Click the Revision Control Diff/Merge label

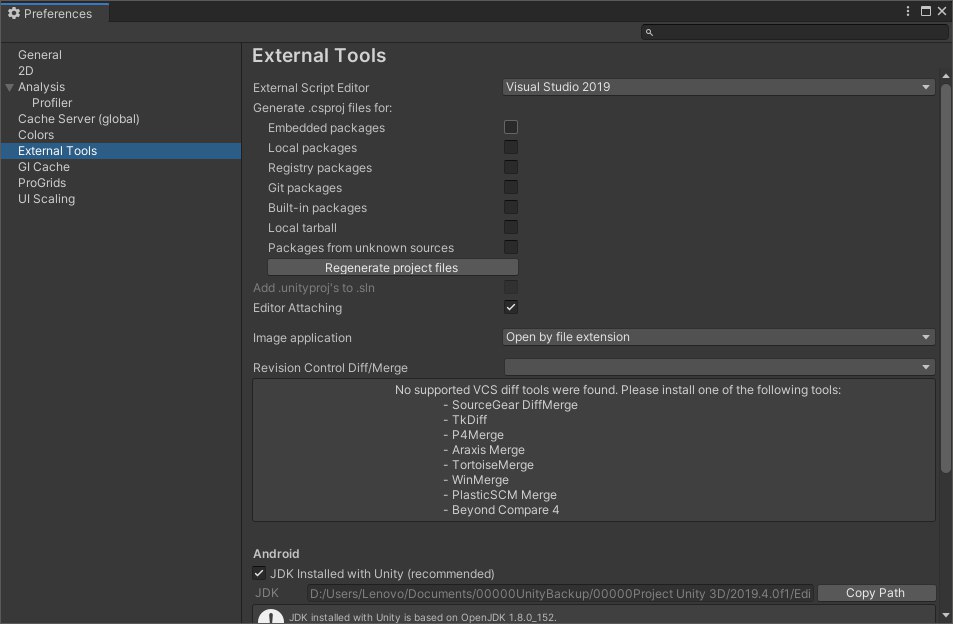point(330,368)
